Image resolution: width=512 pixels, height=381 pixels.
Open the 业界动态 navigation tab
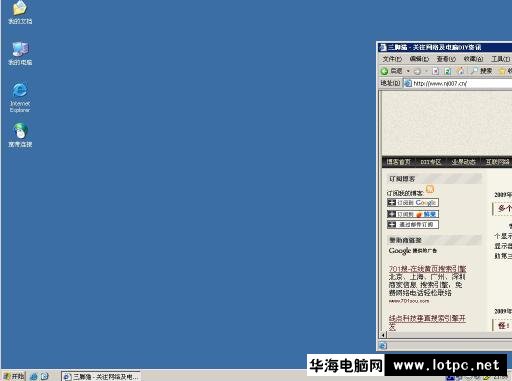coord(463,162)
